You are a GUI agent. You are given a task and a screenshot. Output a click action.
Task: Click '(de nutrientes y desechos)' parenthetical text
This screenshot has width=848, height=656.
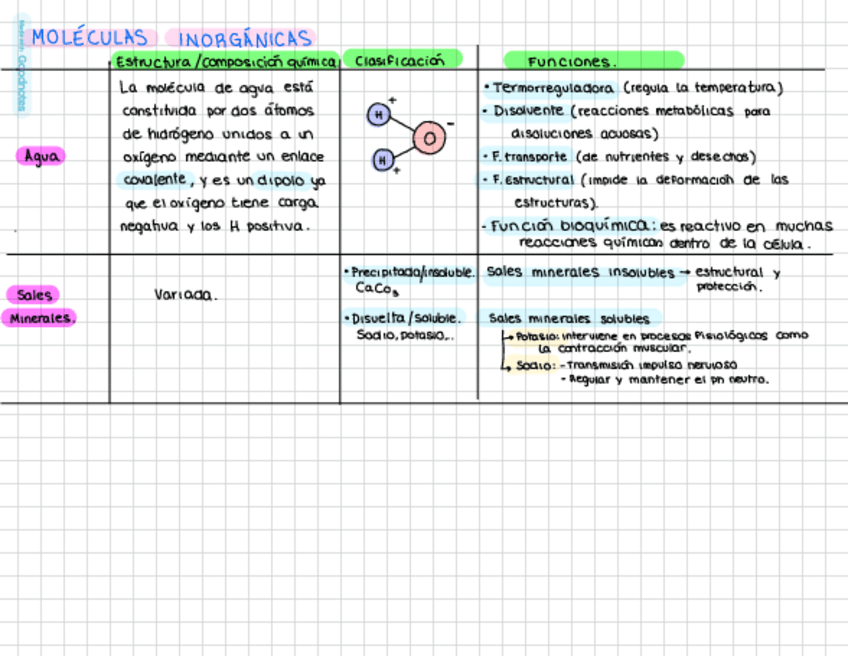coord(666,157)
